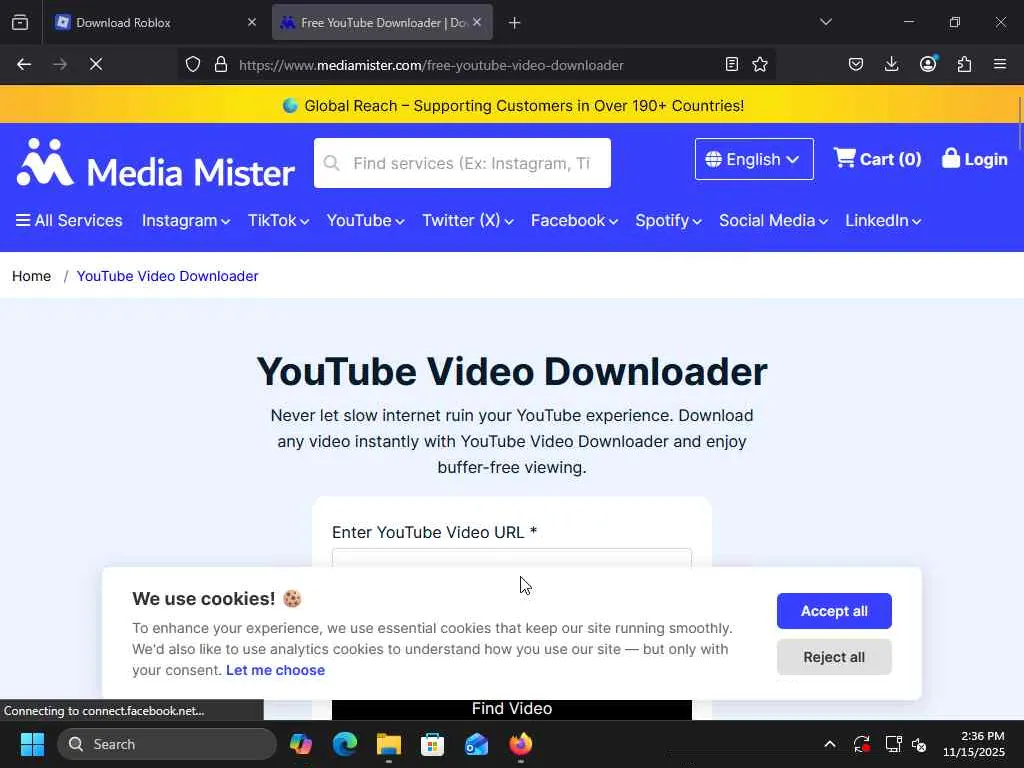The image size is (1024, 768).
Task: Select the Free YouTube Downloader tab
Action: click(383, 22)
